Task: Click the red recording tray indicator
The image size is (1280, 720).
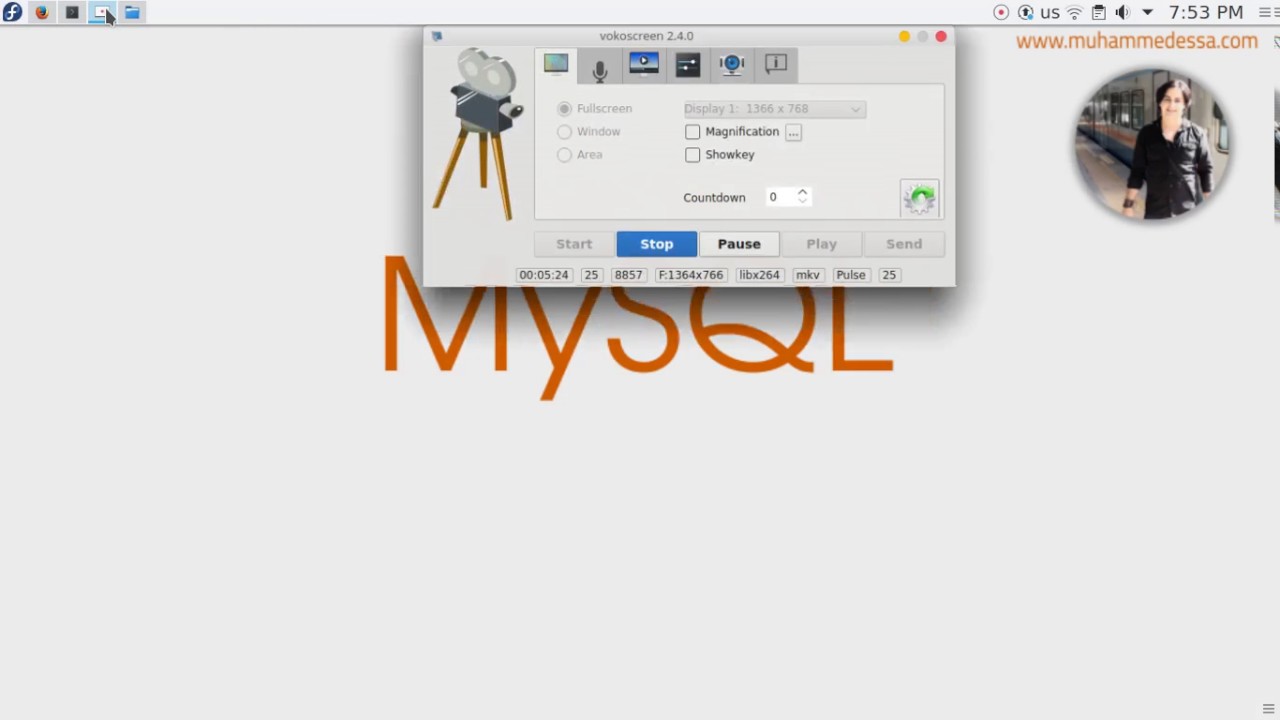Action: coord(1001,12)
